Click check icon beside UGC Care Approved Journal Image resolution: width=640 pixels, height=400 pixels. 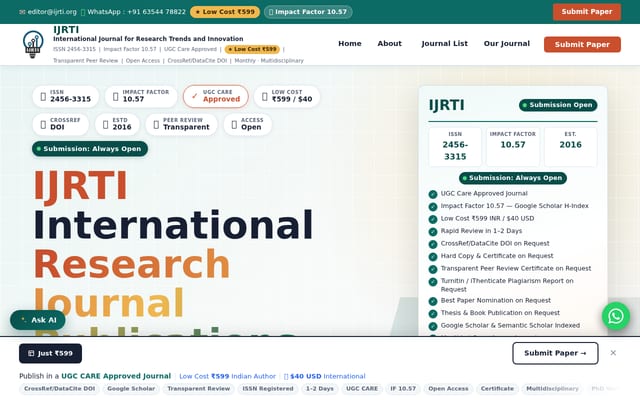point(433,194)
